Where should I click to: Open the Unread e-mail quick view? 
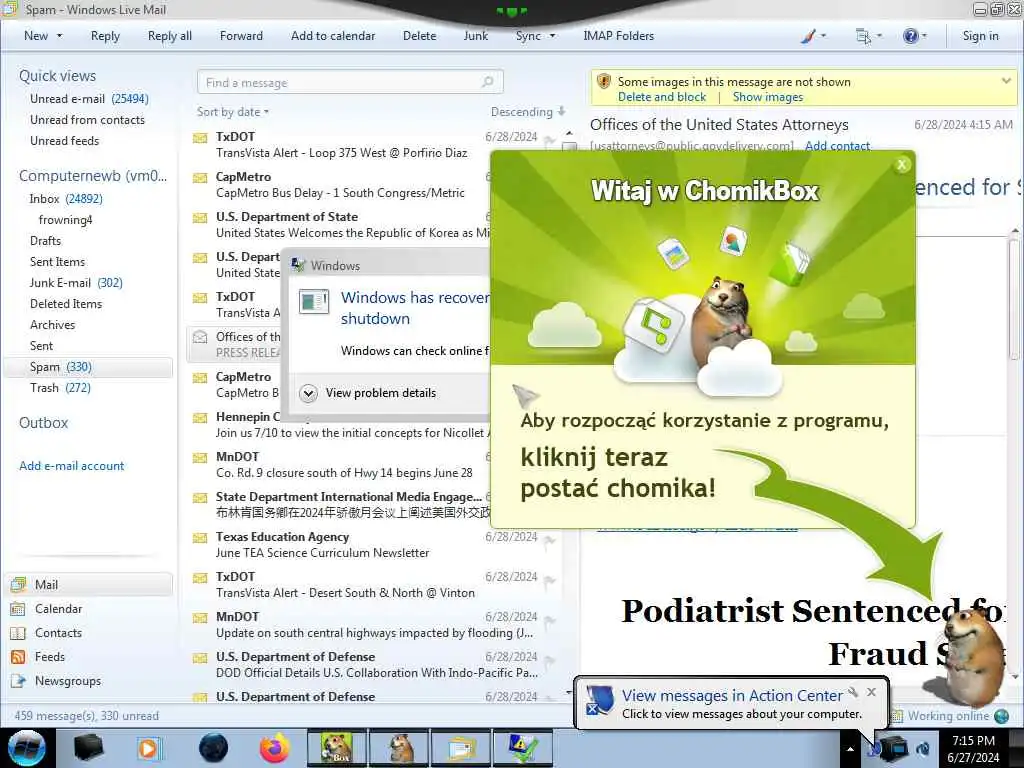pos(89,99)
